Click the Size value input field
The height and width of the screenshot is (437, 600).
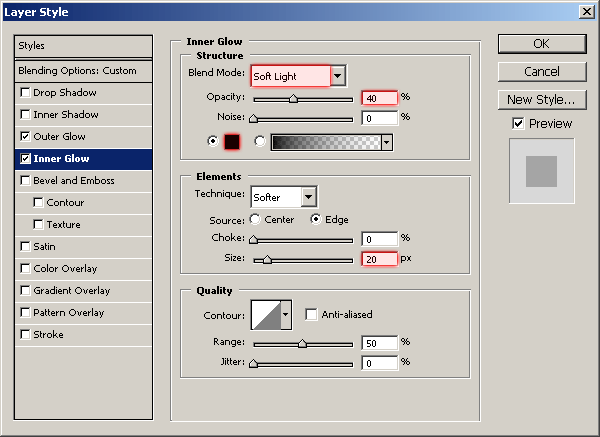379,259
